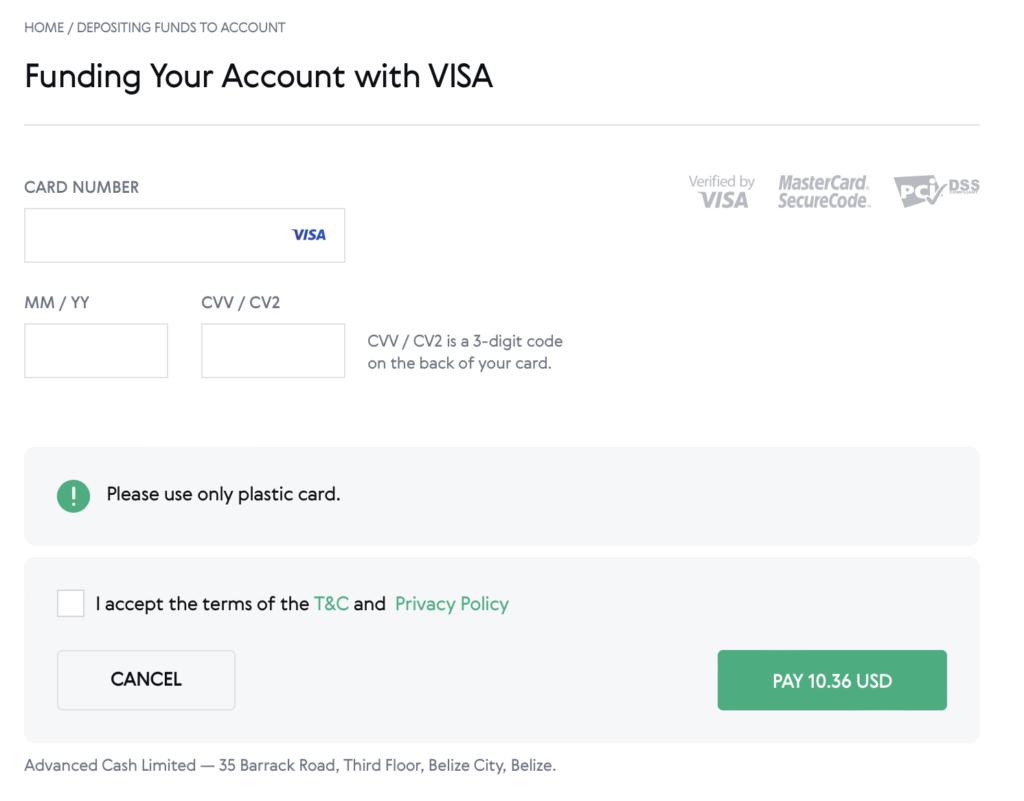Screen dimensions: 1024x801
Task: Open the T&C link
Action: tap(331, 604)
